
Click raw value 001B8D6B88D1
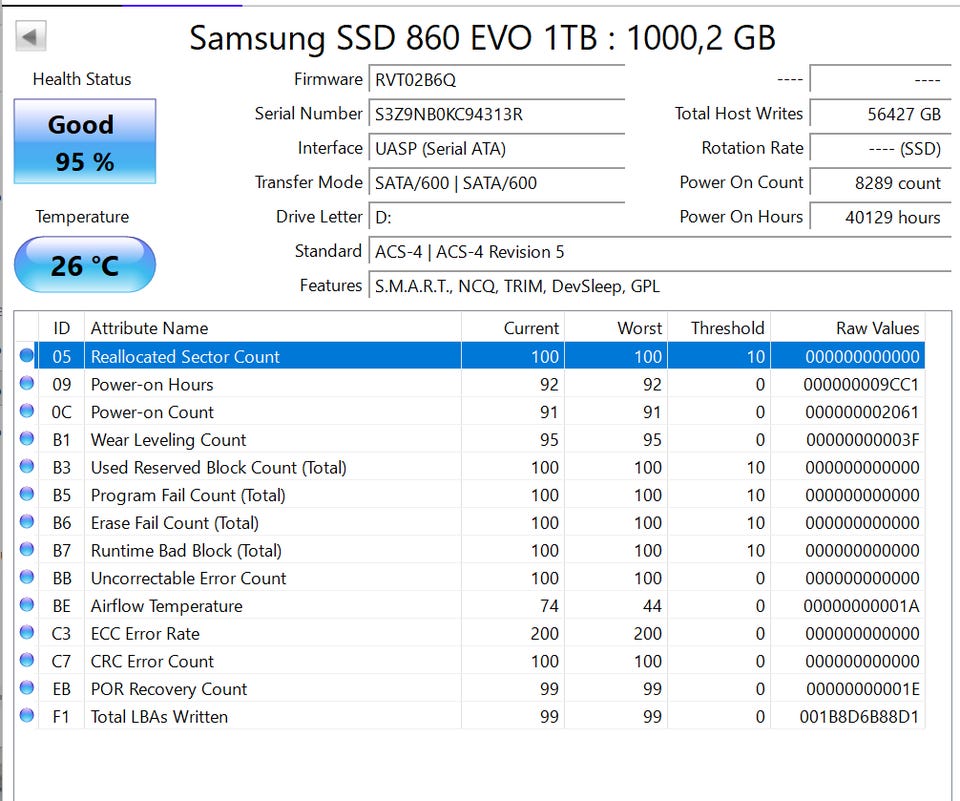pyautogui.click(x=860, y=716)
